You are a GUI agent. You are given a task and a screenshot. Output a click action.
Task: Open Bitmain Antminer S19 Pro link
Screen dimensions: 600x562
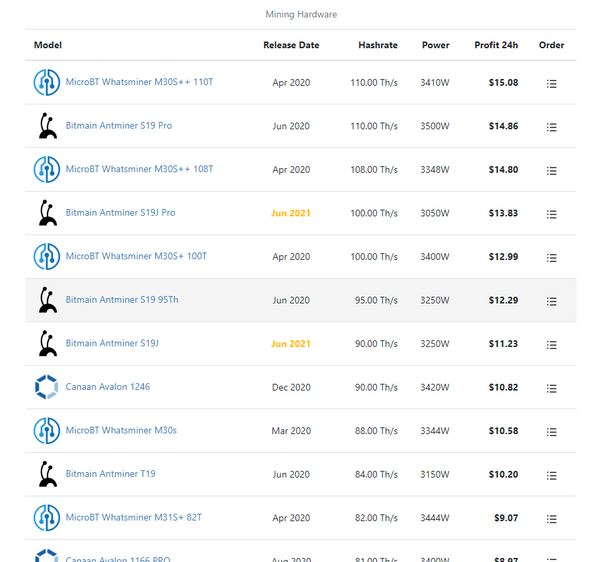tap(119, 125)
